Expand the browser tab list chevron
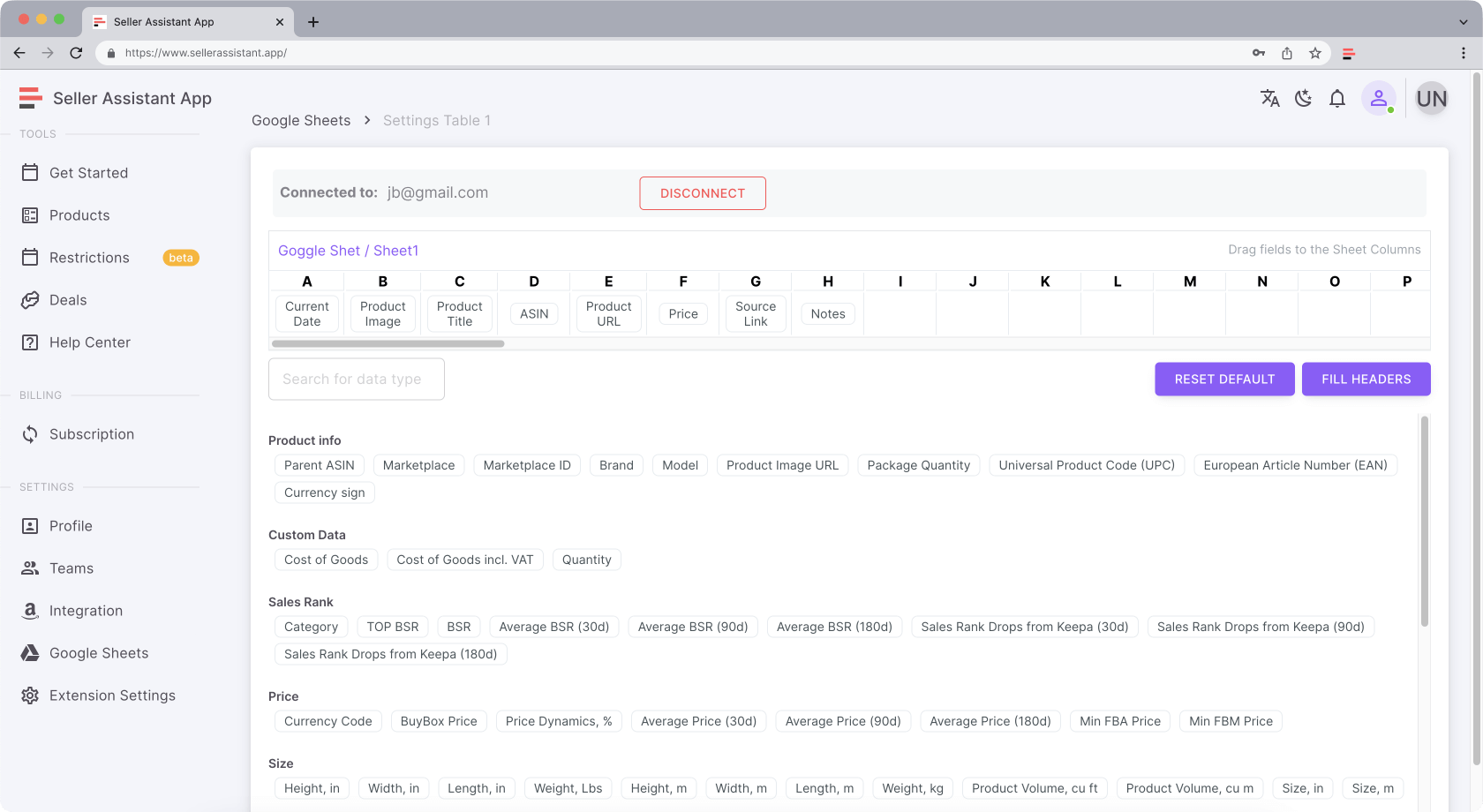This screenshot has width=1483, height=812. coord(1463,21)
